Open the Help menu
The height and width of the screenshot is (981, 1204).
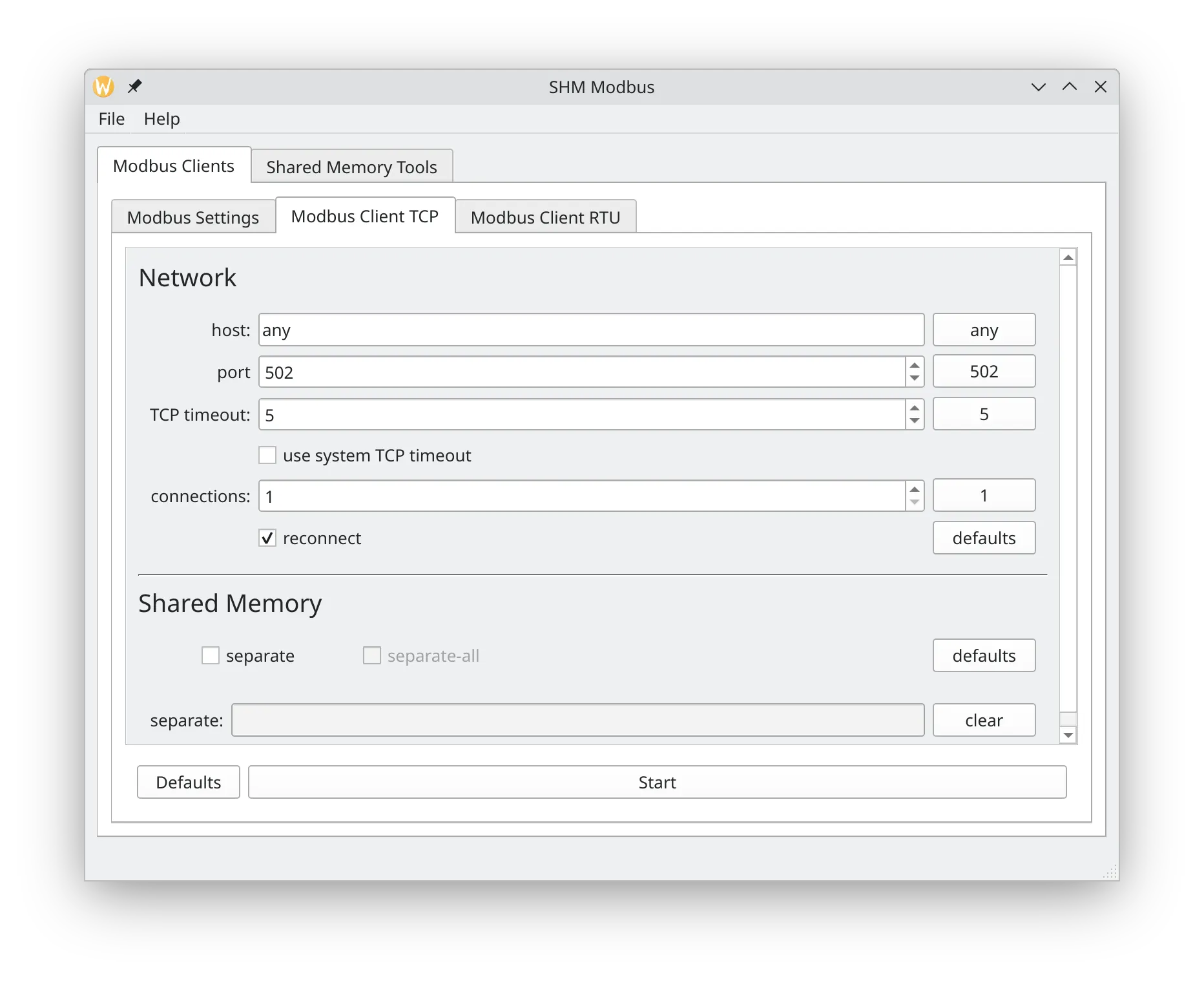point(161,119)
